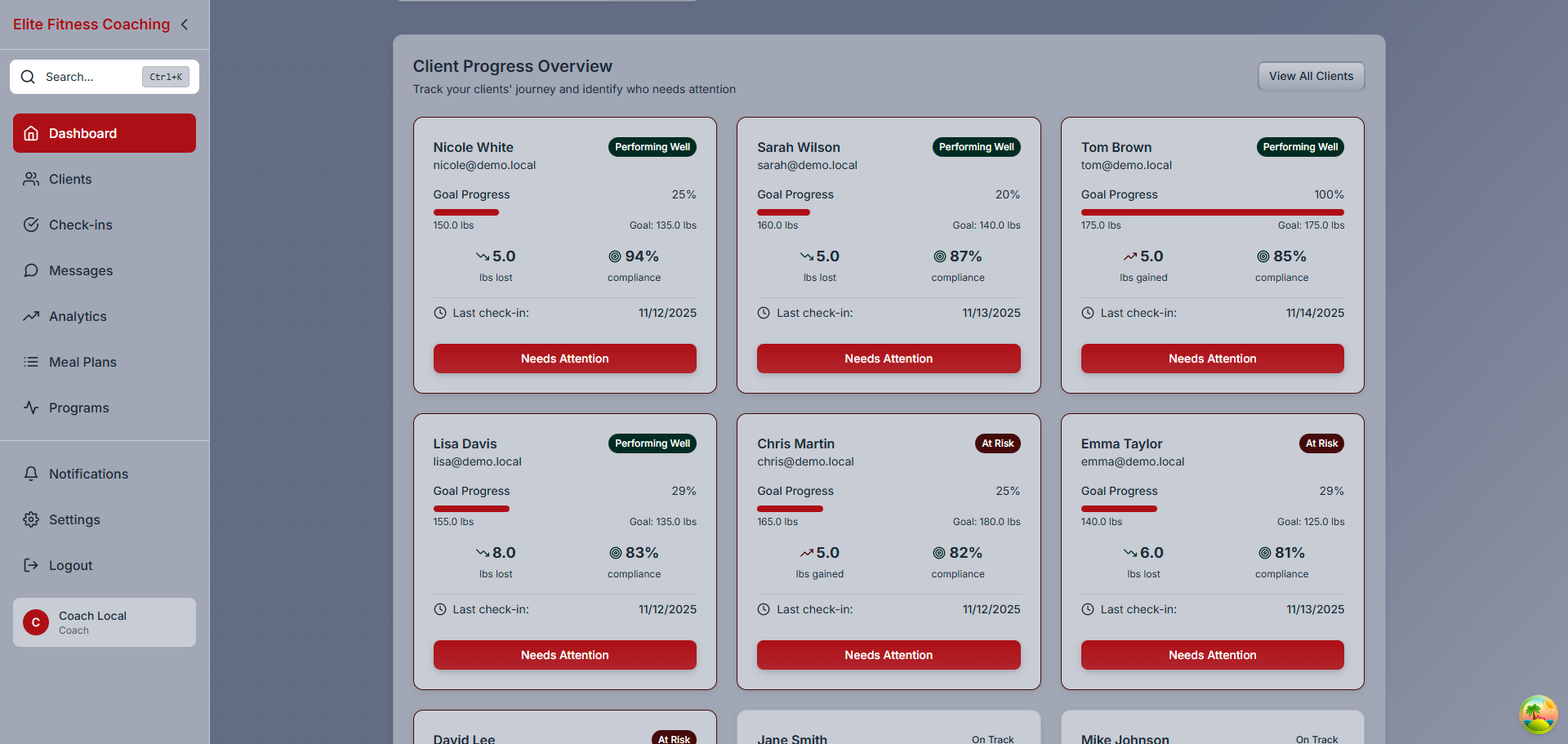Image resolution: width=1568 pixels, height=744 pixels.
Task: Click the Settings gear icon
Action: click(31, 519)
